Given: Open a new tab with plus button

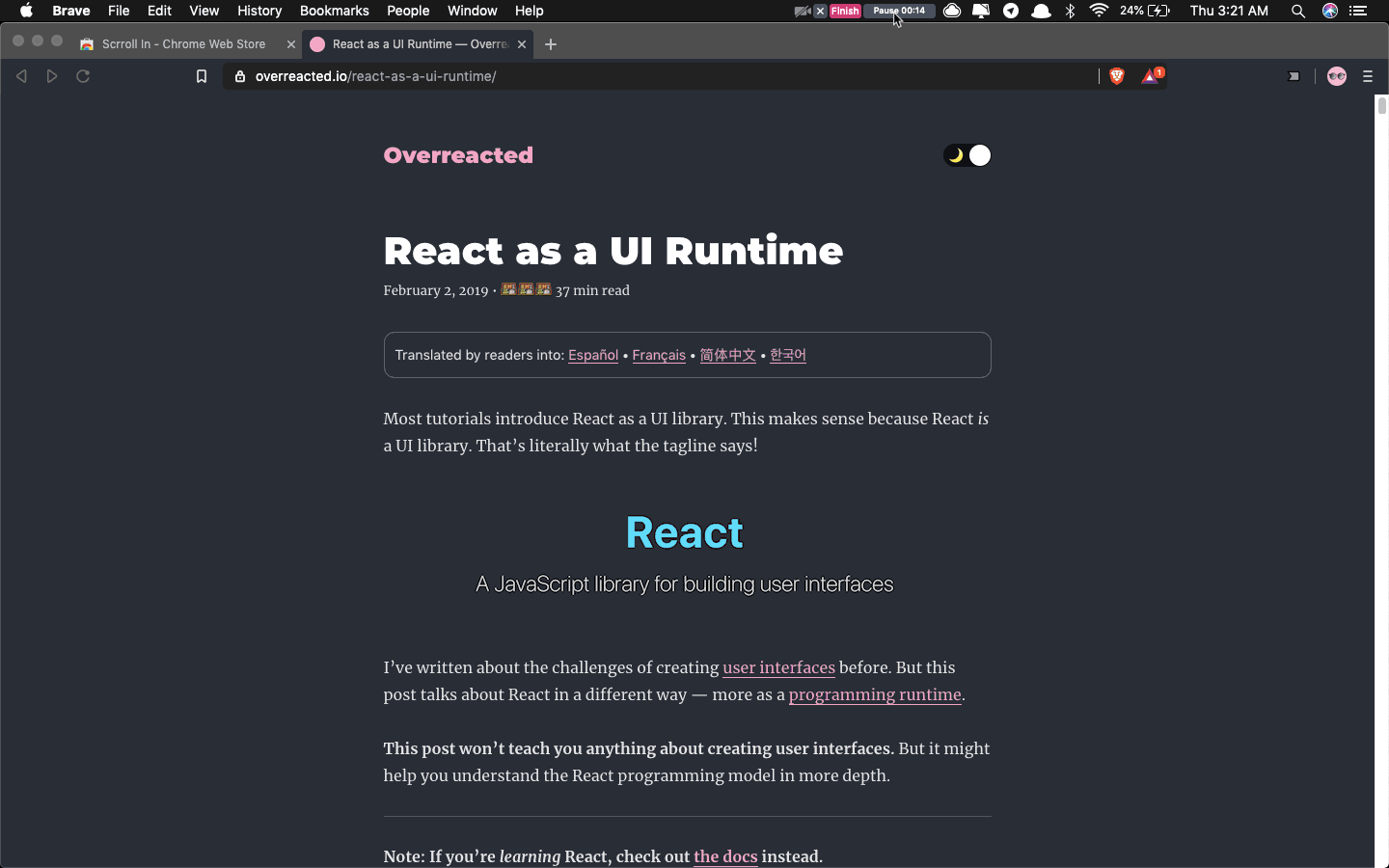Looking at the screenshot, I should click(x=551, y=44).
